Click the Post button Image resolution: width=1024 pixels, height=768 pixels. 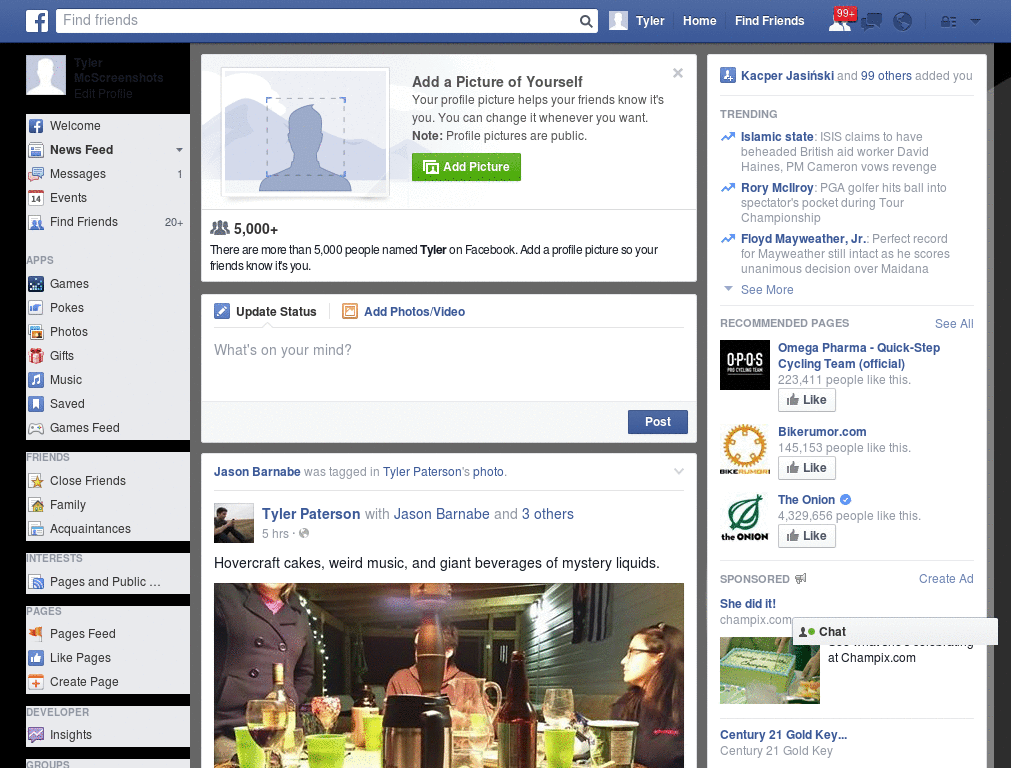coord(658,422)
